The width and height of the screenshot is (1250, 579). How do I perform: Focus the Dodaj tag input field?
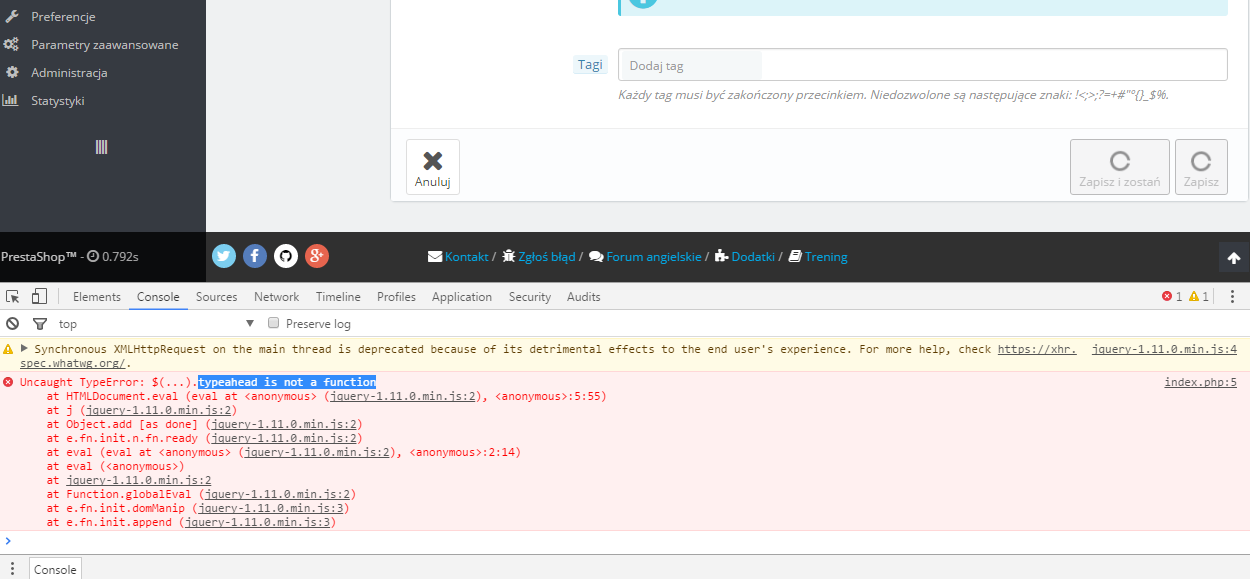coord(922,65)
